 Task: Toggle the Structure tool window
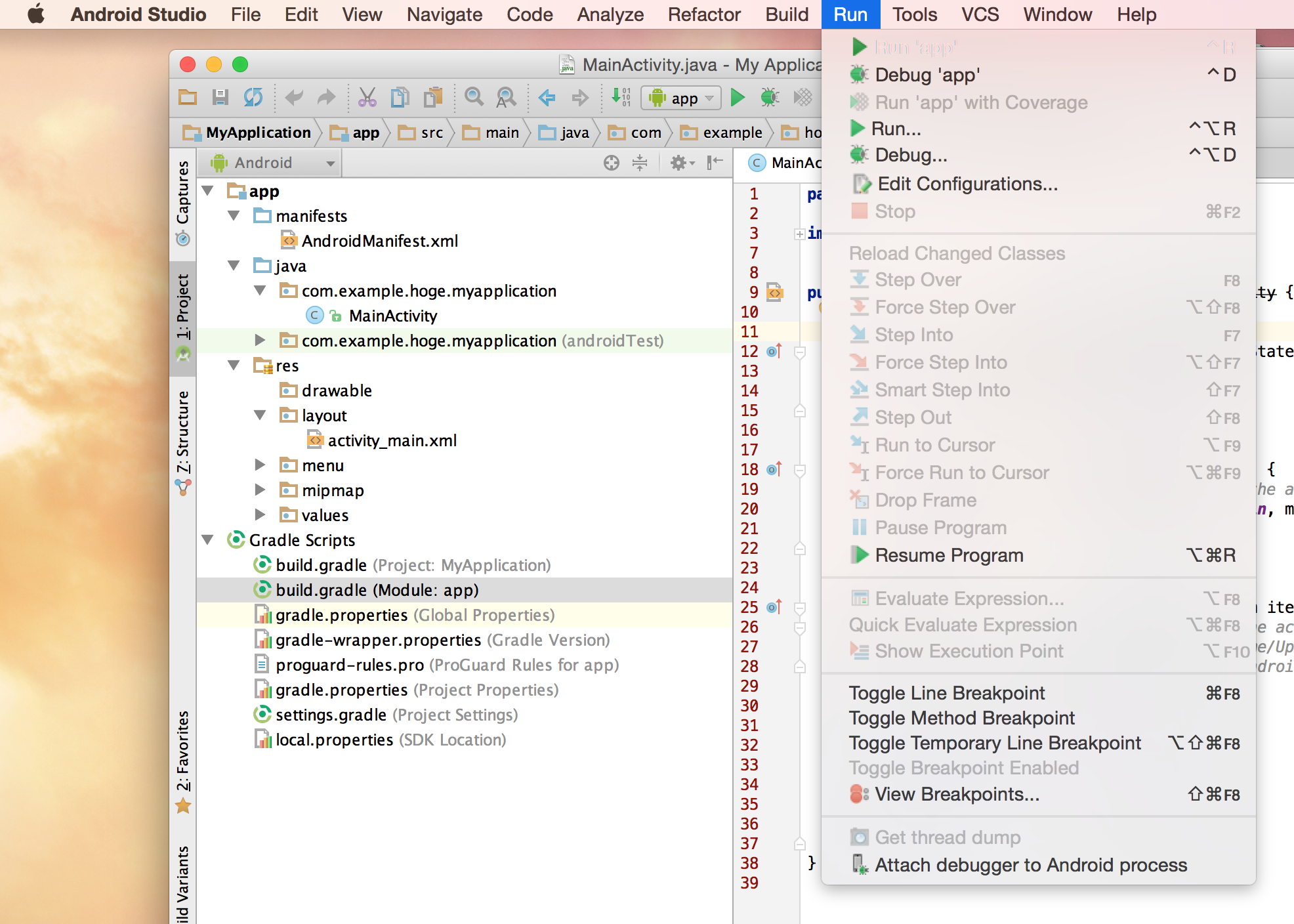point(183,442)
